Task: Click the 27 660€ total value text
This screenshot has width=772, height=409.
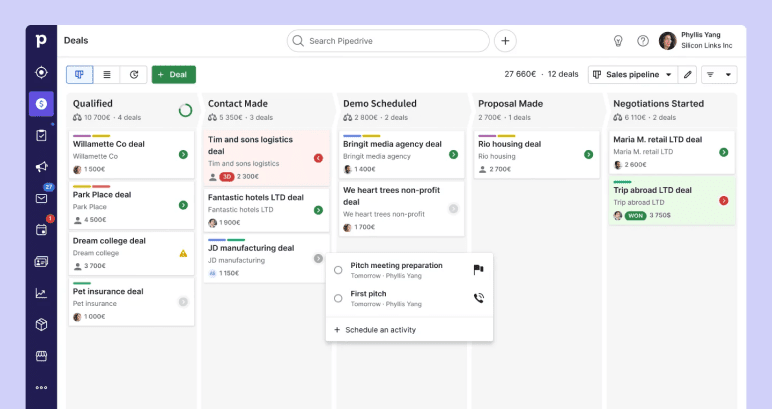Action: [x=520, y=74]
